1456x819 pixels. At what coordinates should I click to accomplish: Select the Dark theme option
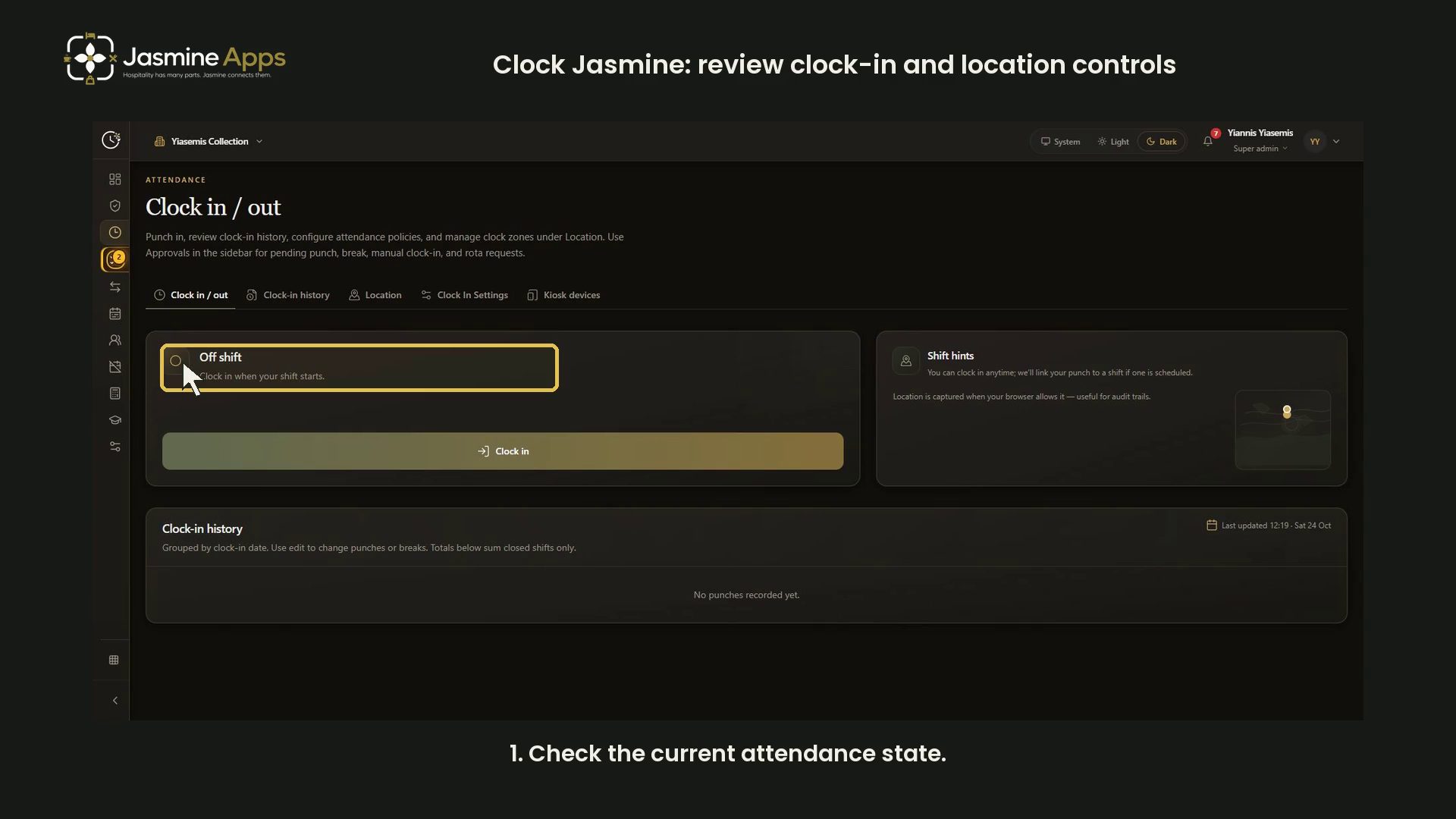pos(1161,142)
